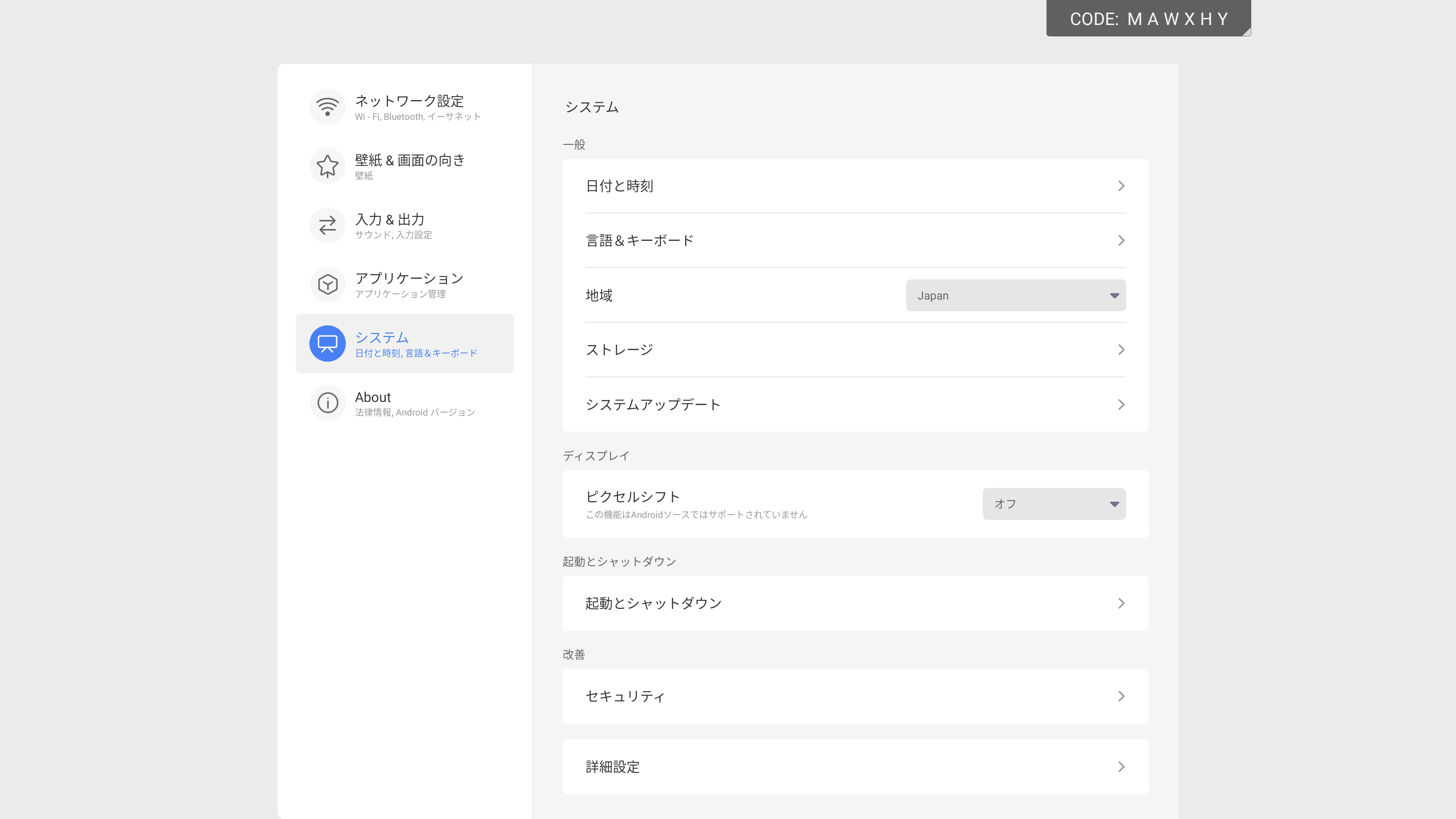Click the blue system display icon
The width and height of the screenshot is (1456, 819).
click(327, 344)
